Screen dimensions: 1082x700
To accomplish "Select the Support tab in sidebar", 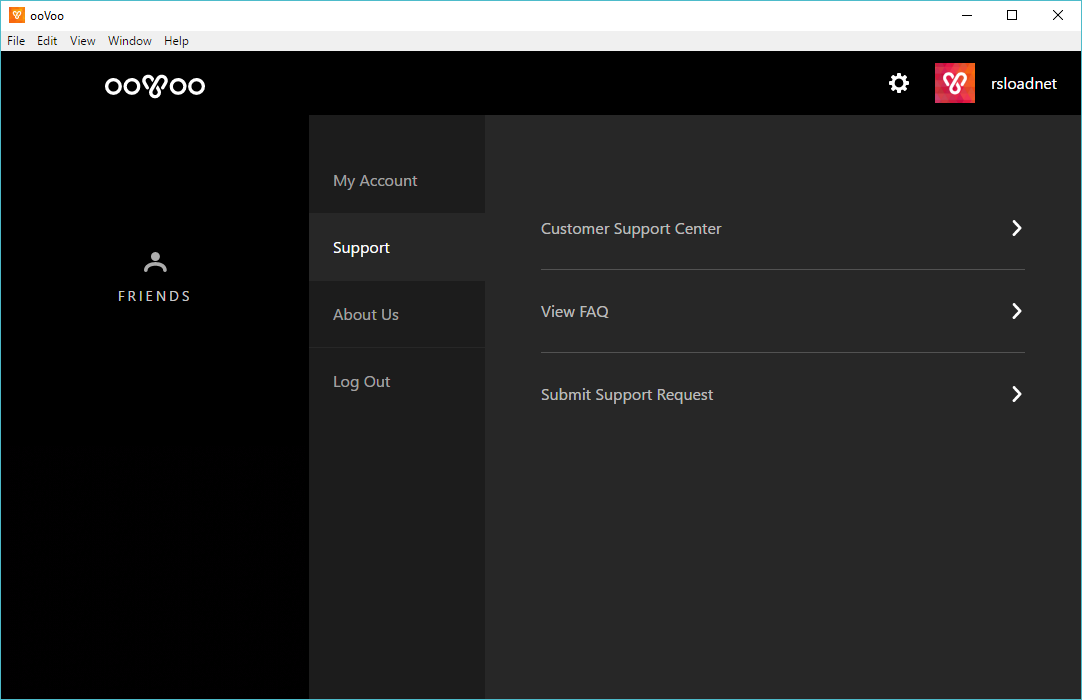I will [x=361, y=248].
